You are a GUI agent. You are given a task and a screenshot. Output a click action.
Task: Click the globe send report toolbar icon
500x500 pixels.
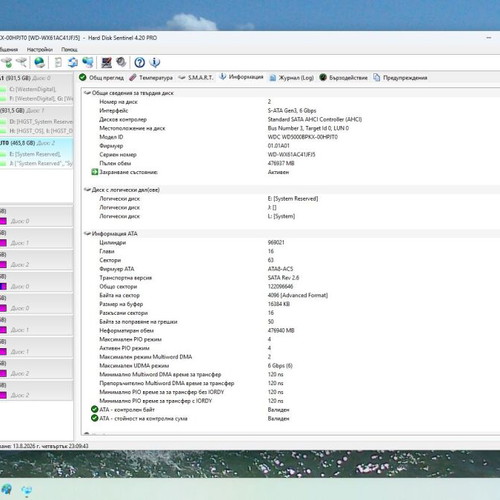(40, 62)
